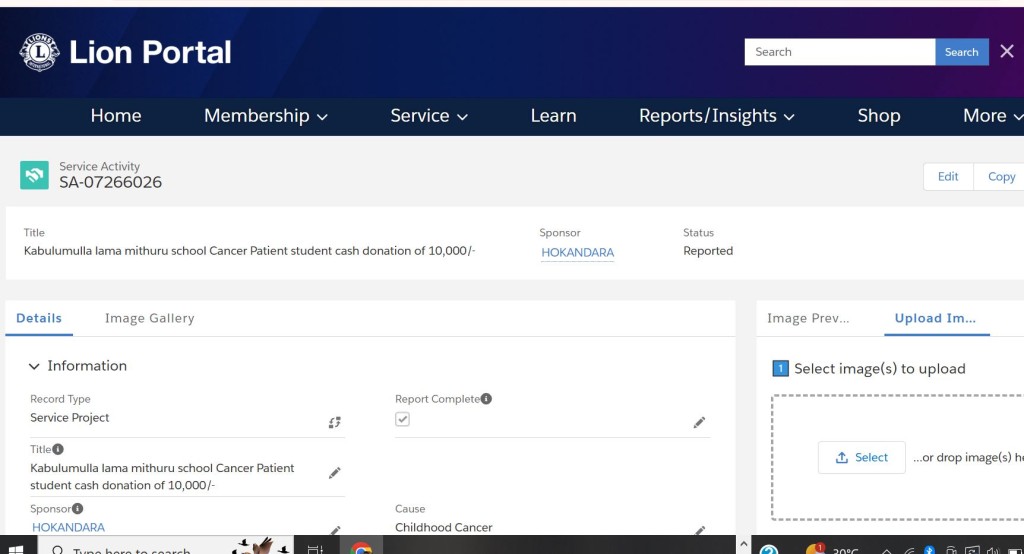
Task: Collapse the Information section
Action: [x=34, y=367]
